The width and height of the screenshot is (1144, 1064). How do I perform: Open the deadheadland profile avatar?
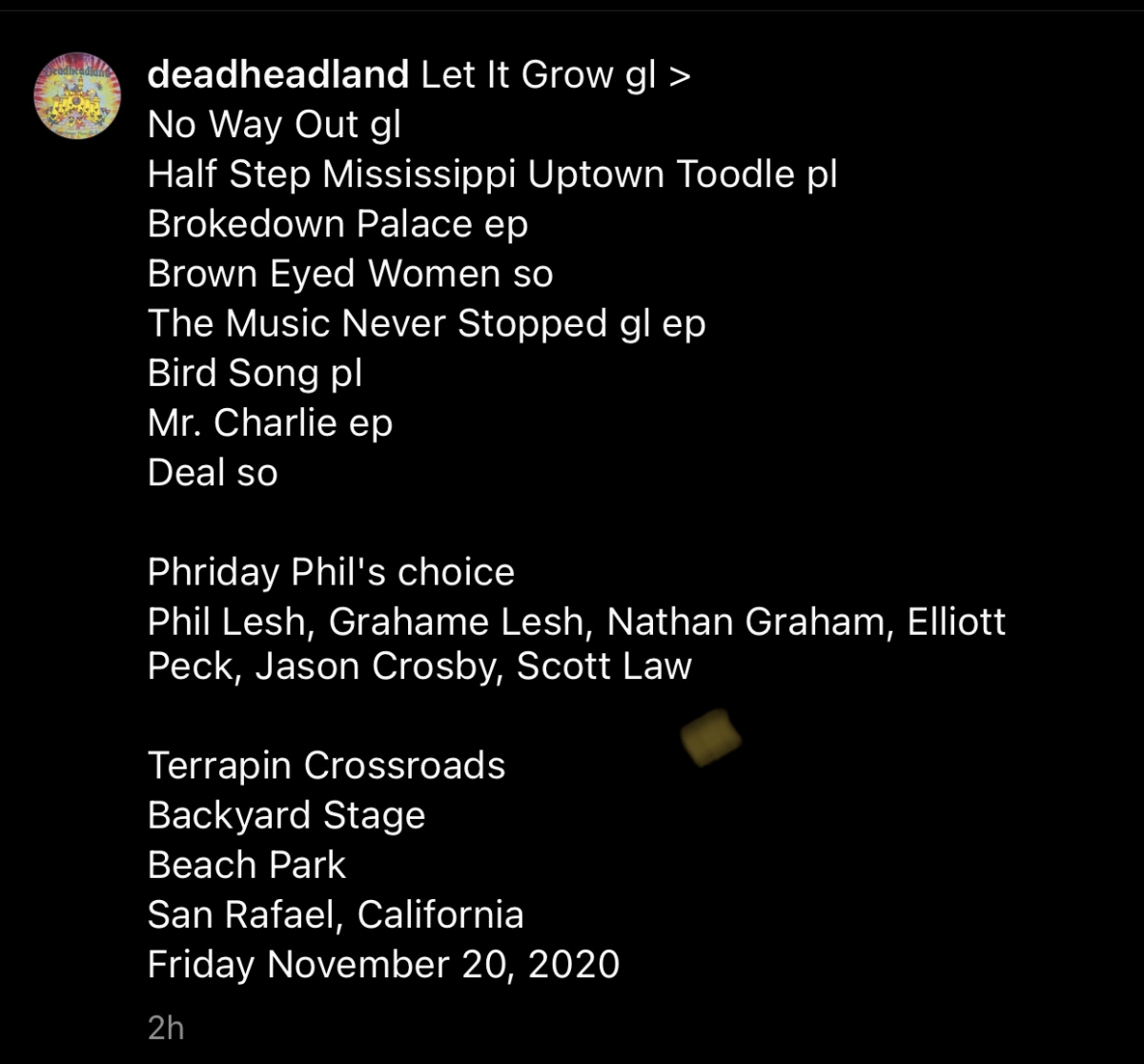[x=77, y=95]
